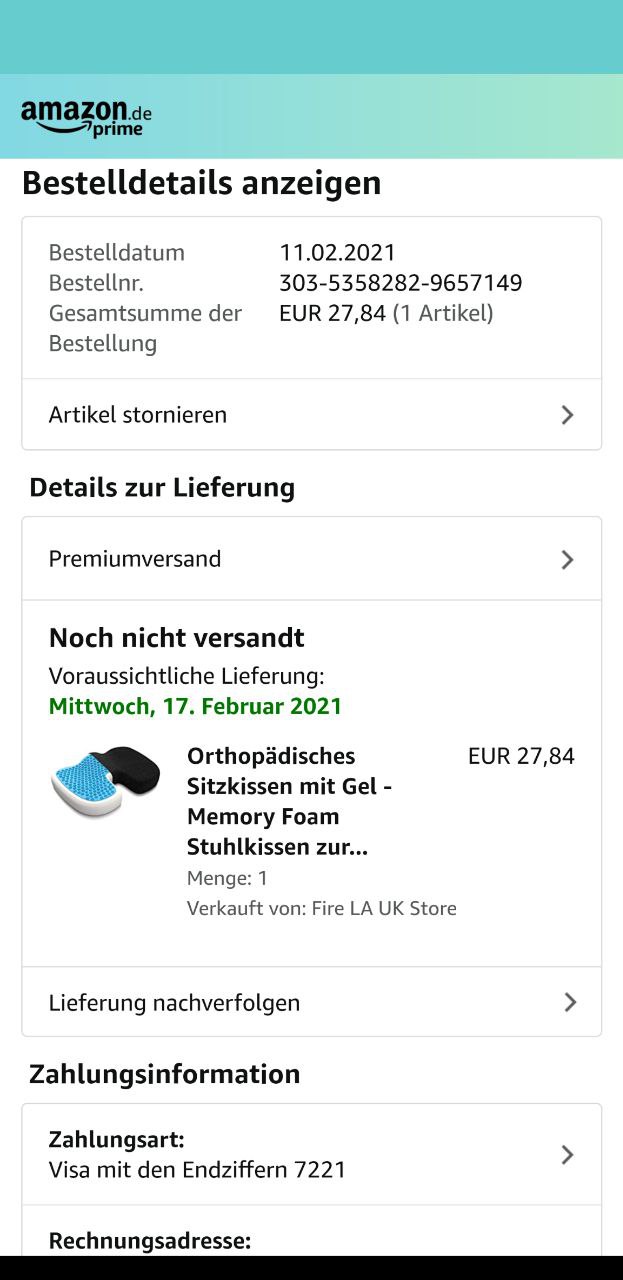Expand the Premiumversand chevron arrow
Image resolution: width=623 pixels, height=1280 pixels.
tap(567, 560)
